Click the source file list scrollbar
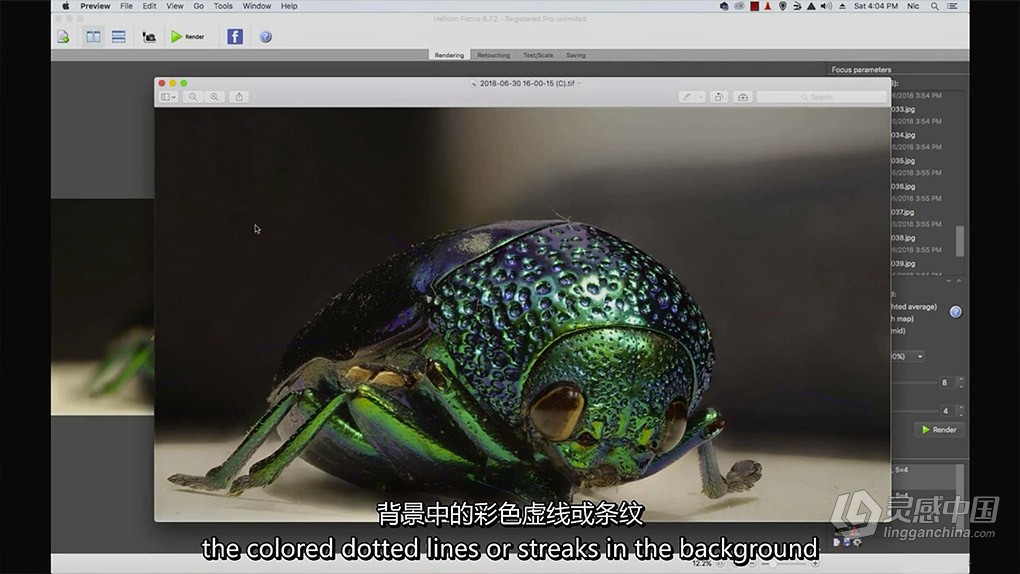This screenshot has width=1020, height=574. tap(960, 241)
